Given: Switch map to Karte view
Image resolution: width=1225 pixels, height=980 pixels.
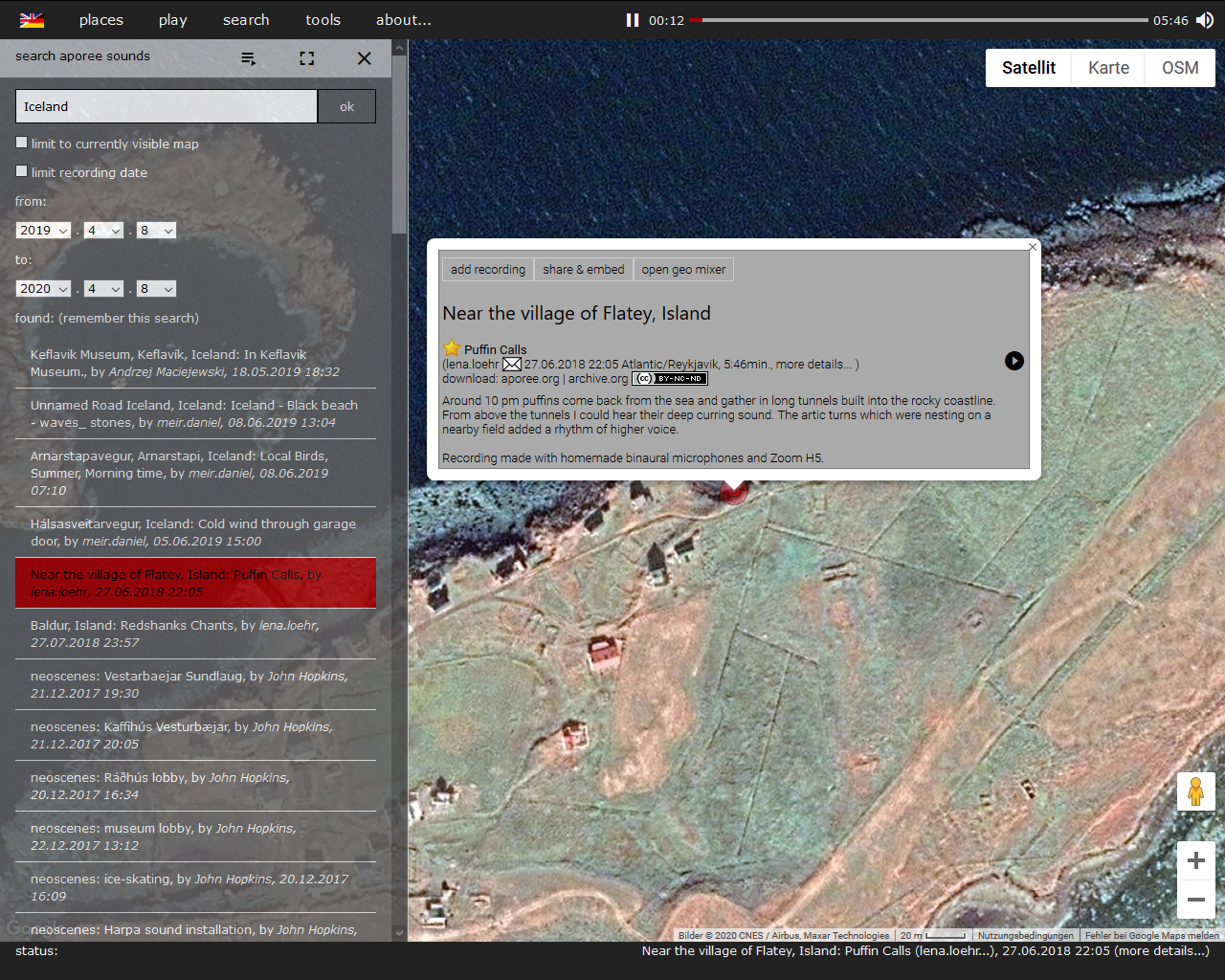Looking at the screenshot, I should [x=1108, y=68].
